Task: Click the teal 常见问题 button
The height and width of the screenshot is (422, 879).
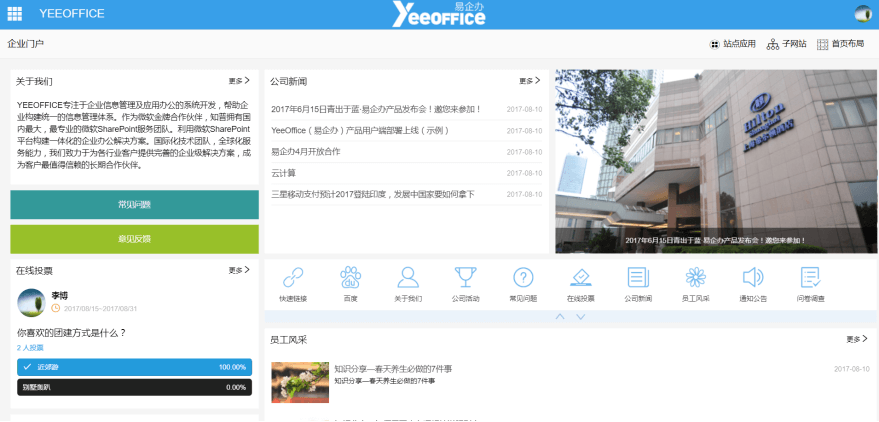Action: click(135, 205)
